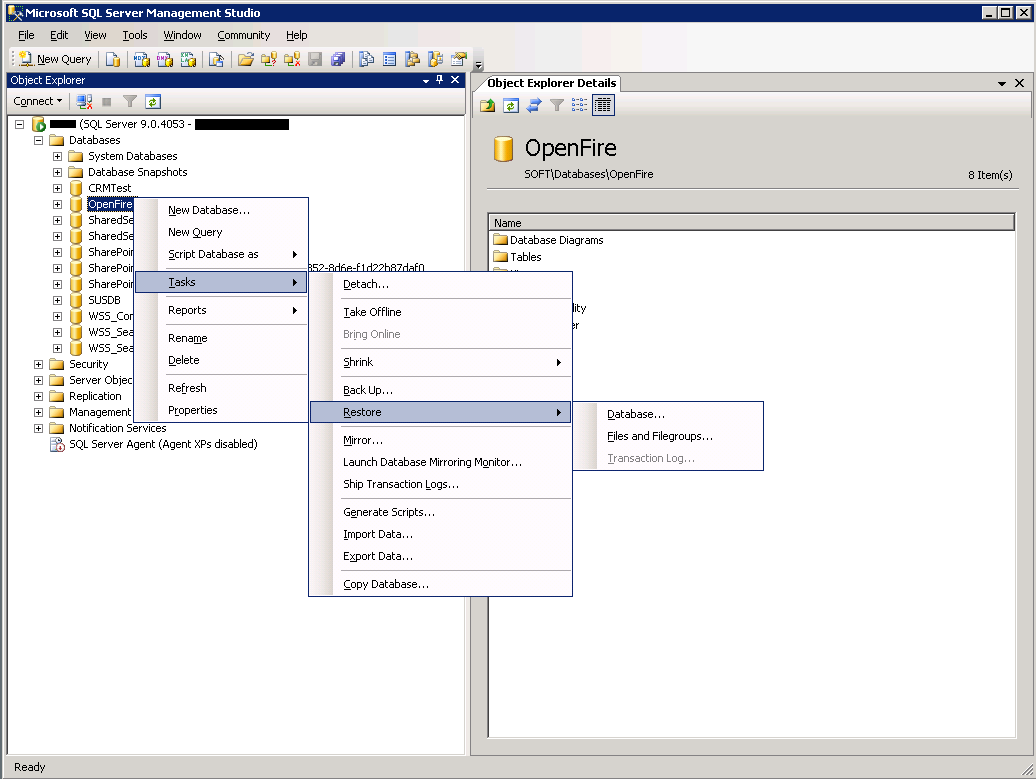The width and height of the screenshot is (1036, 779).
Task: Click Refresh icon in Object Explorer Details toolbar
Action: [511, 105]
